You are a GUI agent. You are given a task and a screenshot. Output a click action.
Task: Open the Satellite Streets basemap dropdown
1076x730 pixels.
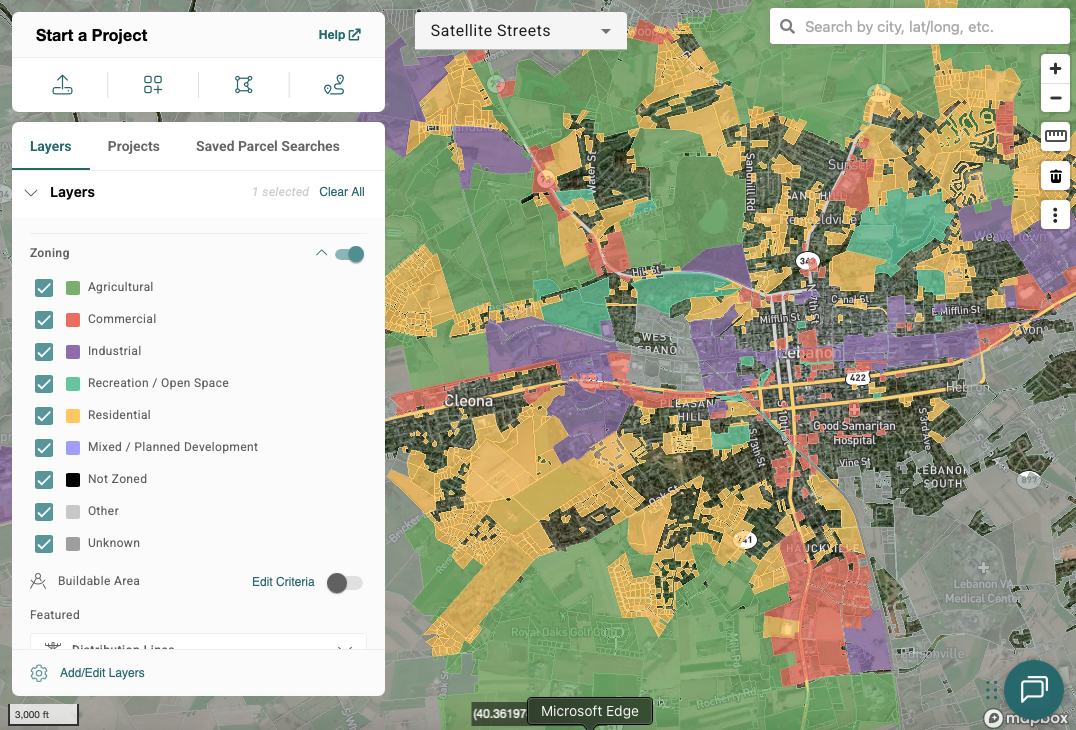(520, 31)
